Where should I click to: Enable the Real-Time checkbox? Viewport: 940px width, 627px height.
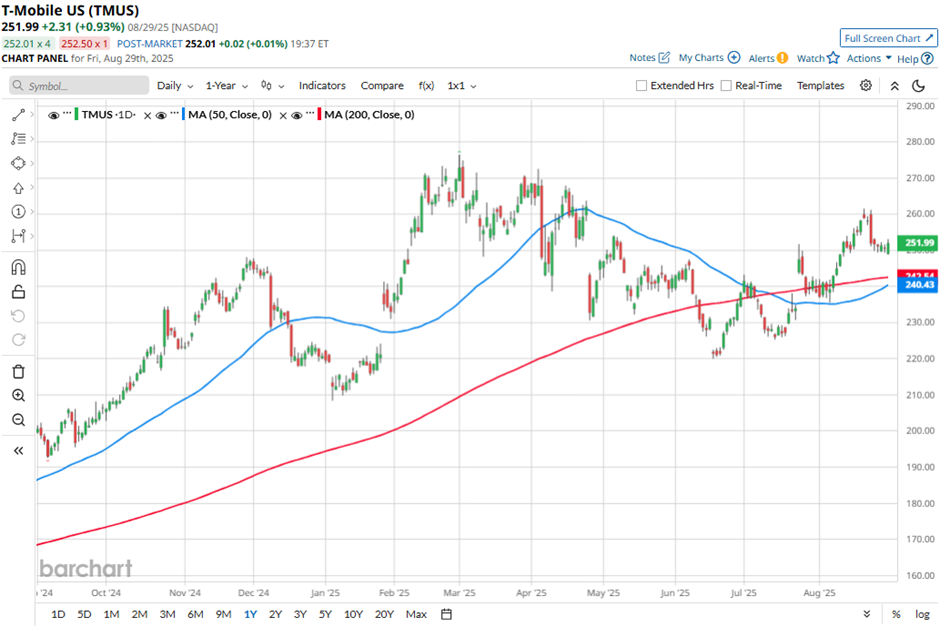click(726, 86)
